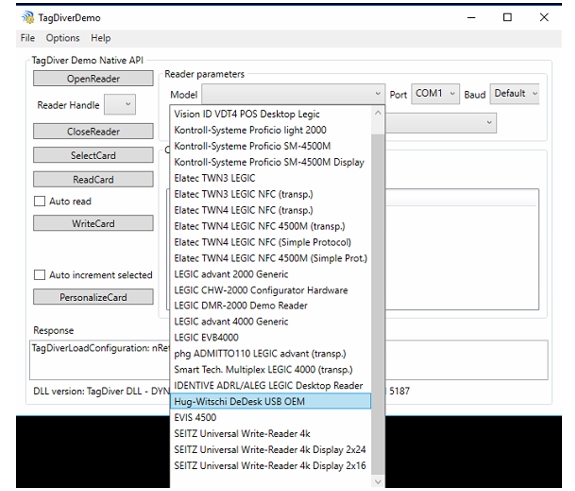
Task: Select IDENTIVE ADRL/ALEG LEGIC Desktop Reader
Action: [271, 385]
